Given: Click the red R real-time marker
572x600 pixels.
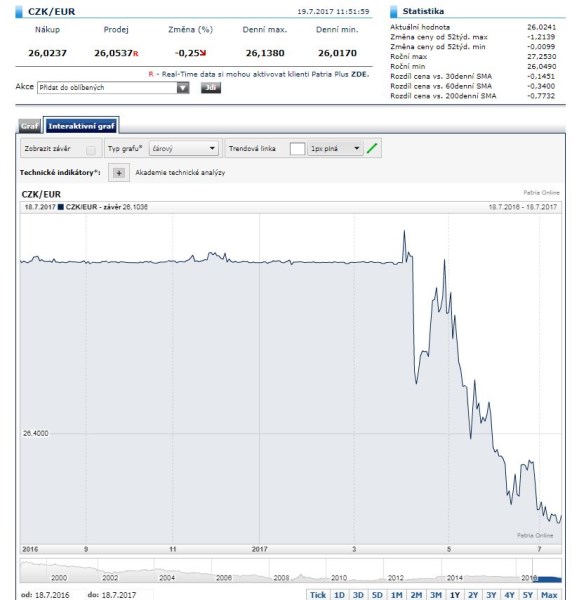Looking at the screenshot, I should tap(135, 54).
